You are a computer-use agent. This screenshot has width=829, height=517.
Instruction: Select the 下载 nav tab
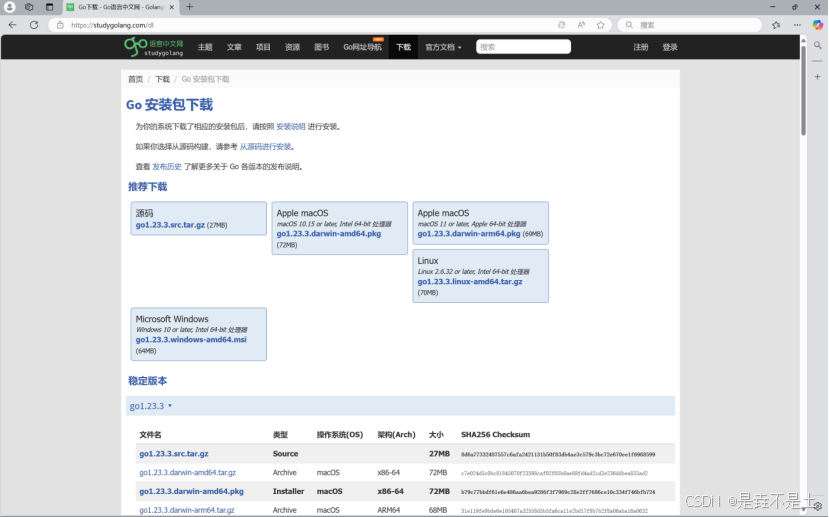(x=403, y=47)
